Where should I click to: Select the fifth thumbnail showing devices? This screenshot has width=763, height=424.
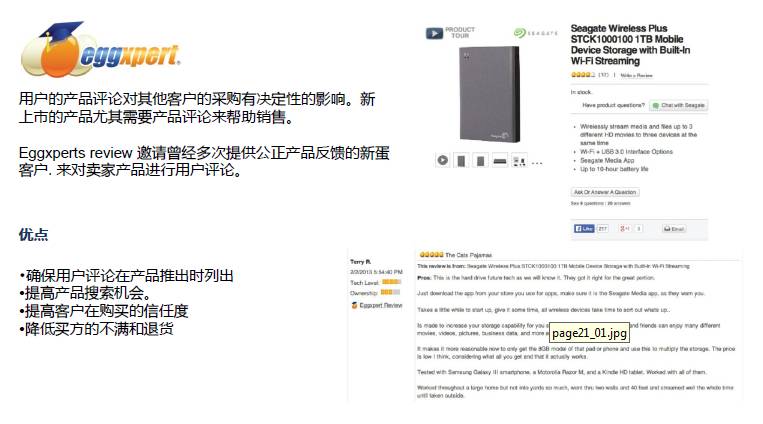pos(519,160)
